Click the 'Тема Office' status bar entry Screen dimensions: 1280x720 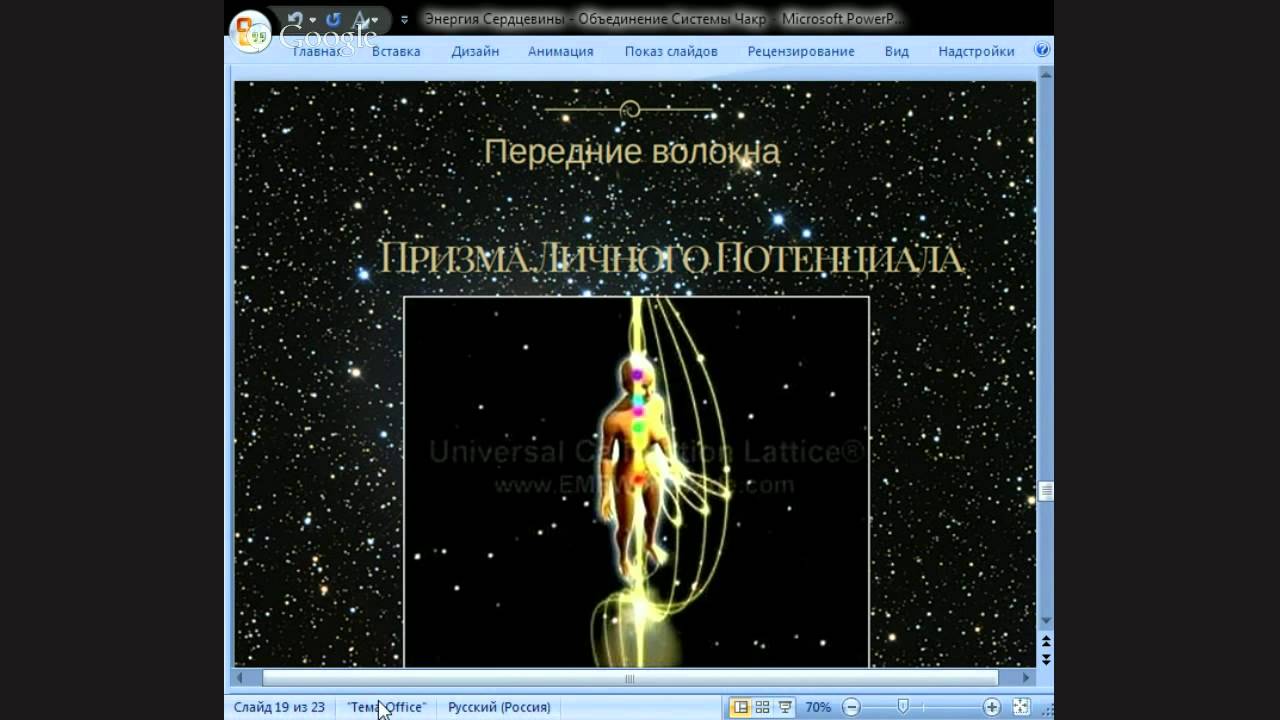(x=386, y=707)
